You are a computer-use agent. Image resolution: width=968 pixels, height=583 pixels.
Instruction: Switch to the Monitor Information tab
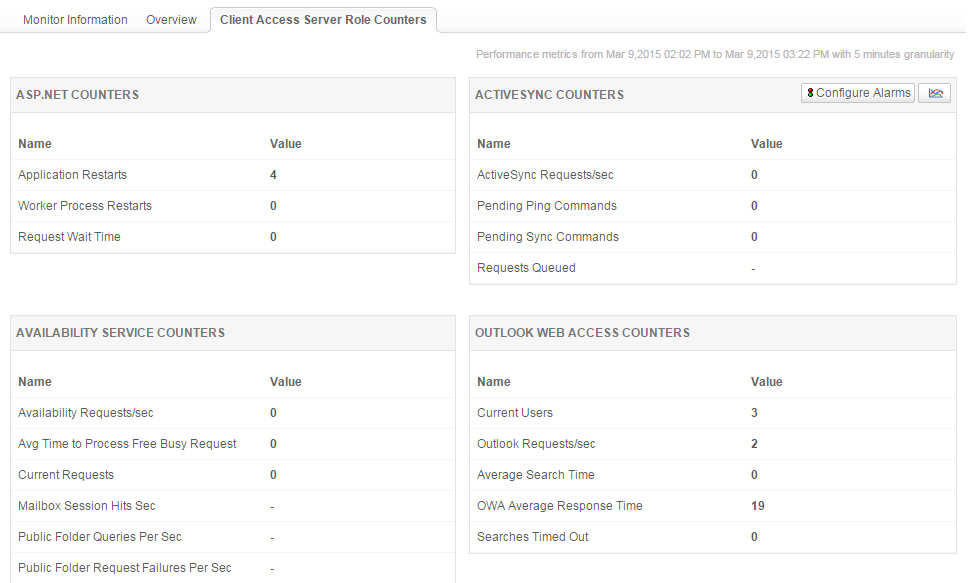tap(75, 20)
